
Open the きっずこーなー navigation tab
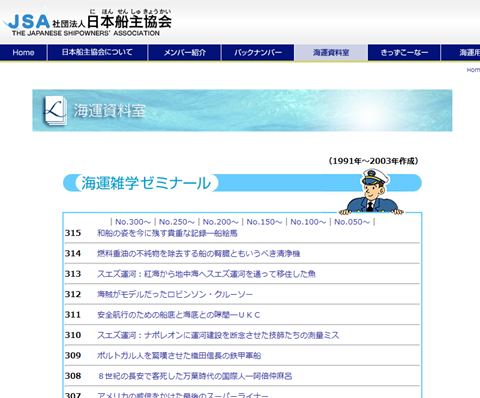click(404, 53)
